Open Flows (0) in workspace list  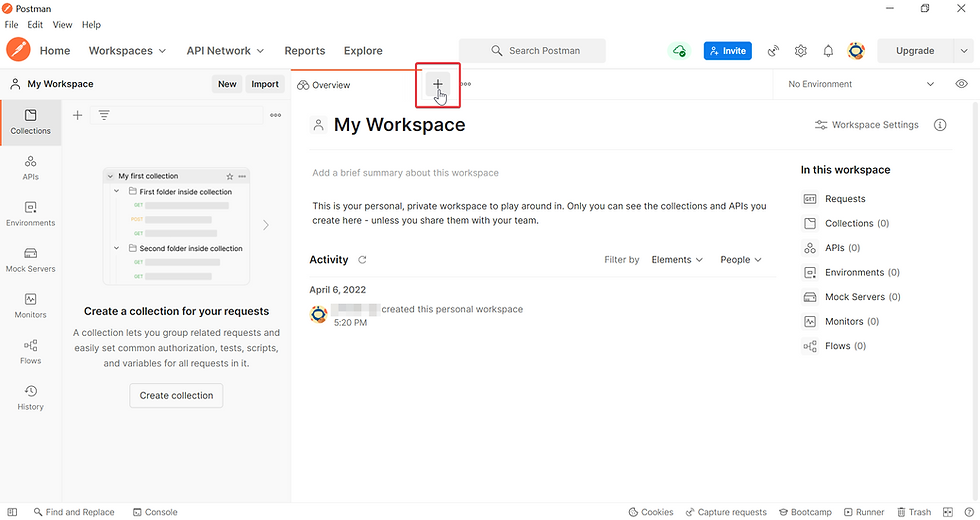834,346
